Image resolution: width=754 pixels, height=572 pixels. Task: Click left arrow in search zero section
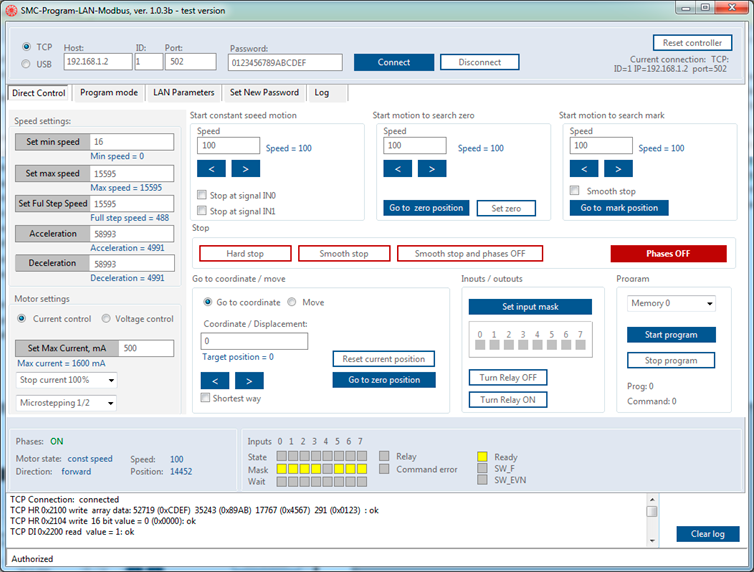[x=398, y=168]
